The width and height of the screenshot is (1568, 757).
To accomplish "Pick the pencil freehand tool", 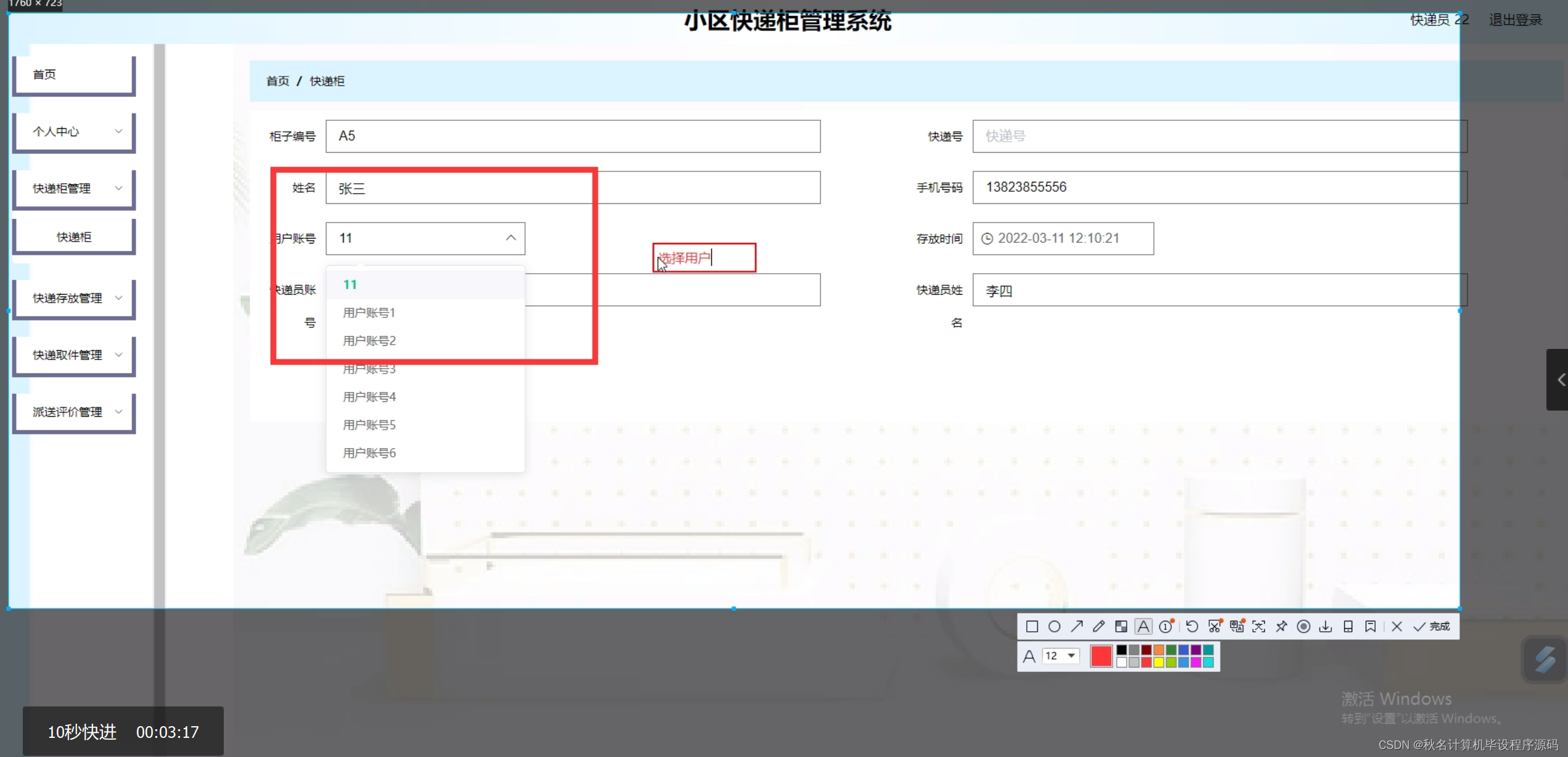I will pos(1098,626).
